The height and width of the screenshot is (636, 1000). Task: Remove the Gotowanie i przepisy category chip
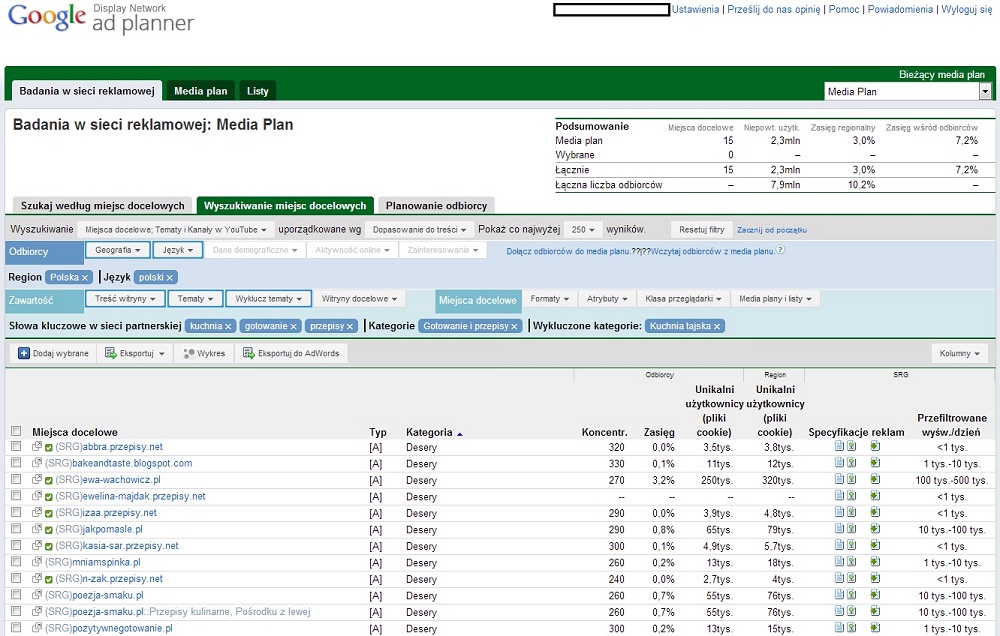(x=515, y=327)
